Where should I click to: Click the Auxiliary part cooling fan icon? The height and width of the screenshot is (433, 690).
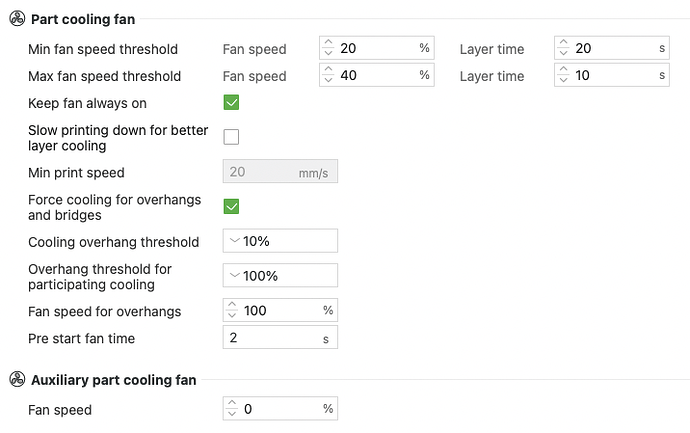pyautogui.click(x=17, y=379)
